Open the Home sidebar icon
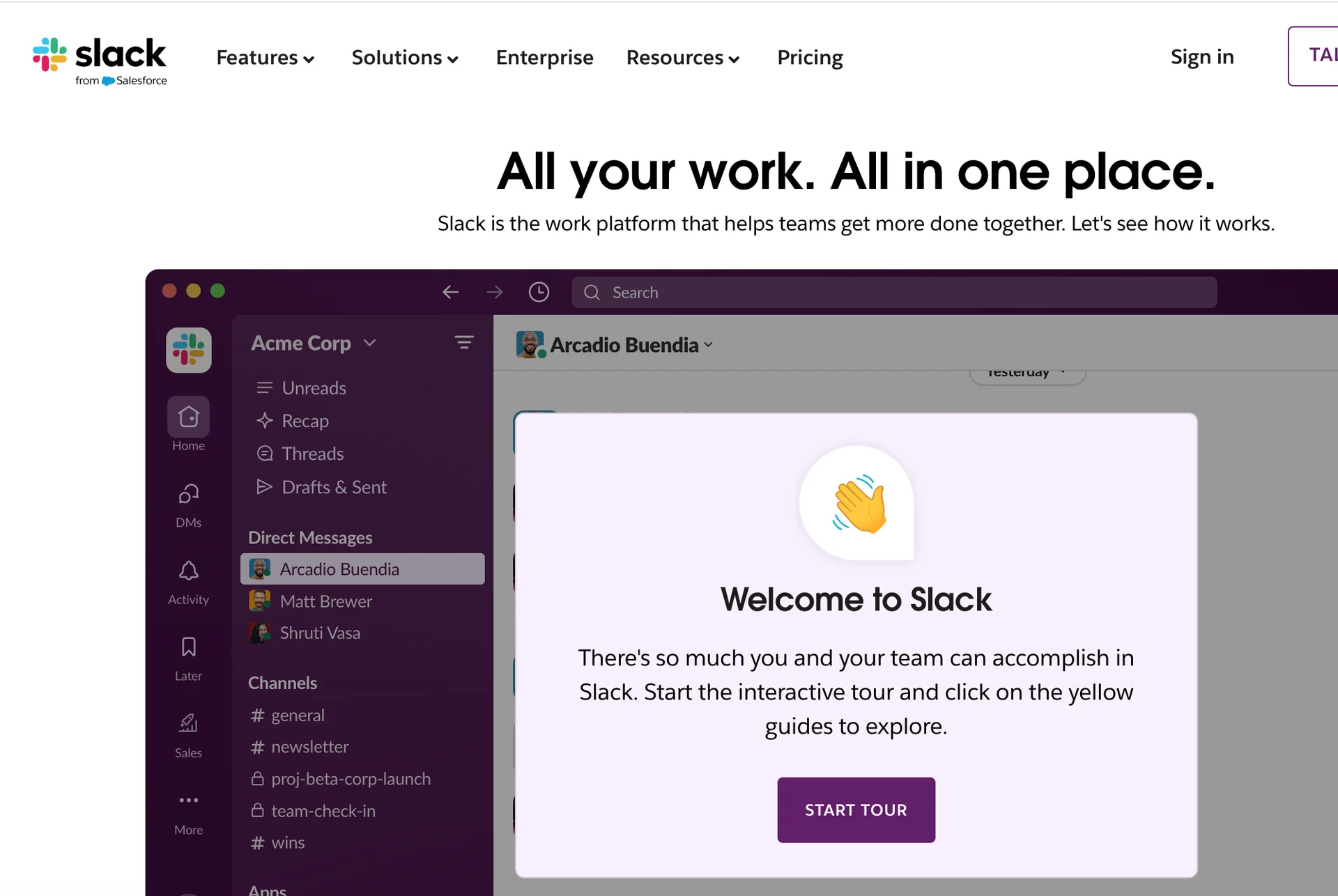 coord(188,417)
